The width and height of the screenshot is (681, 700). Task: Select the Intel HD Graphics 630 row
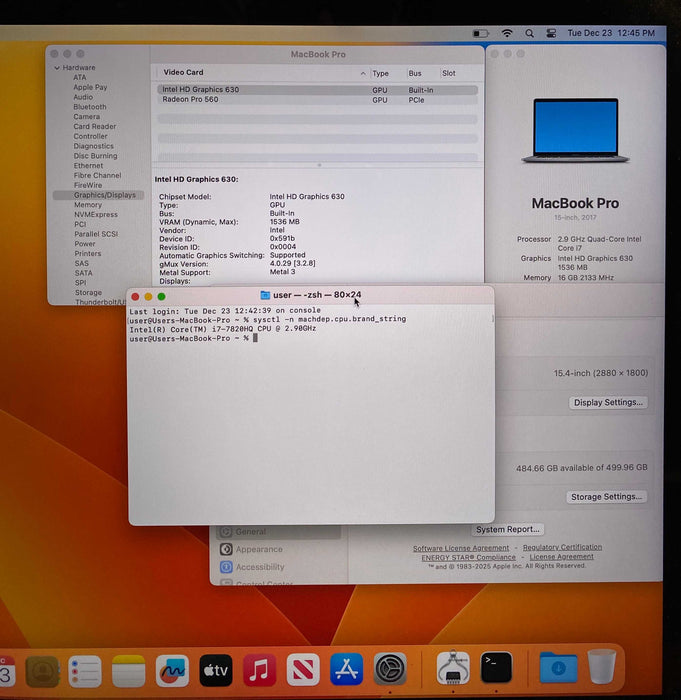click(317, 90)
